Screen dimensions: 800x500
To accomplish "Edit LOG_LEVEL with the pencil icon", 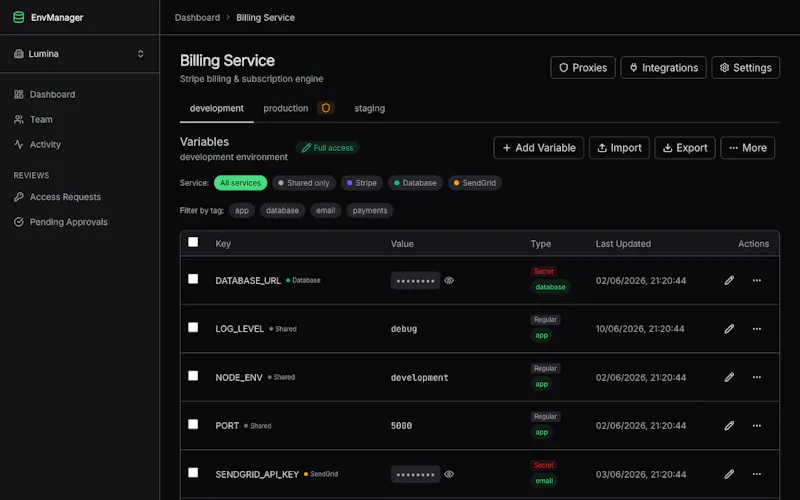I will [x=729, y=329].
